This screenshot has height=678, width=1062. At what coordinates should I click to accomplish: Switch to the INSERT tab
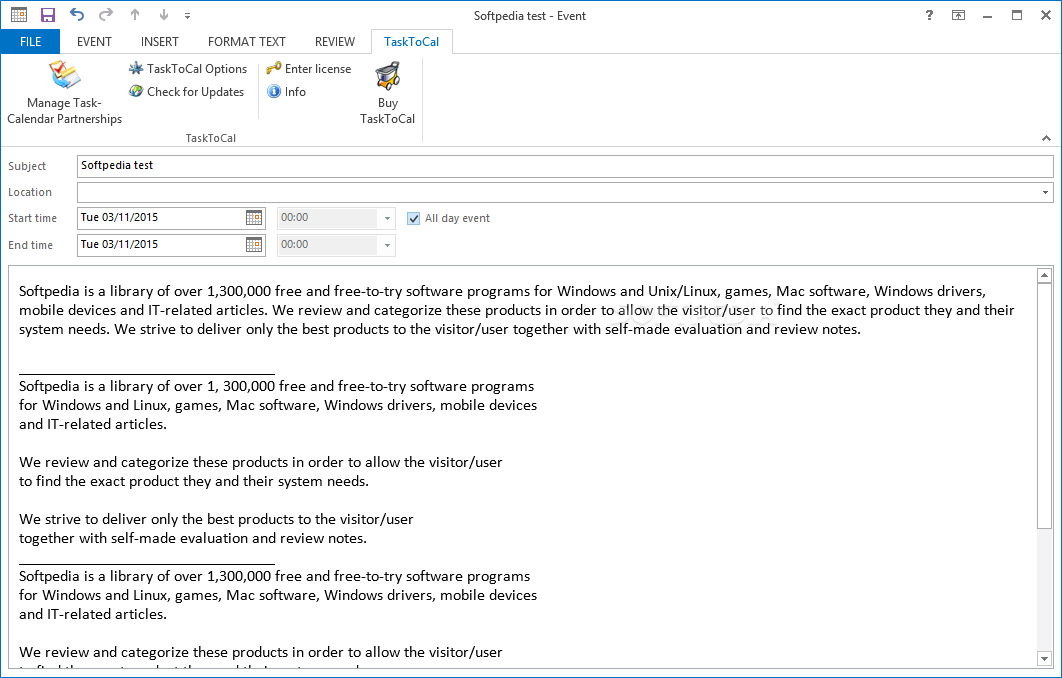tap(160, 41)
